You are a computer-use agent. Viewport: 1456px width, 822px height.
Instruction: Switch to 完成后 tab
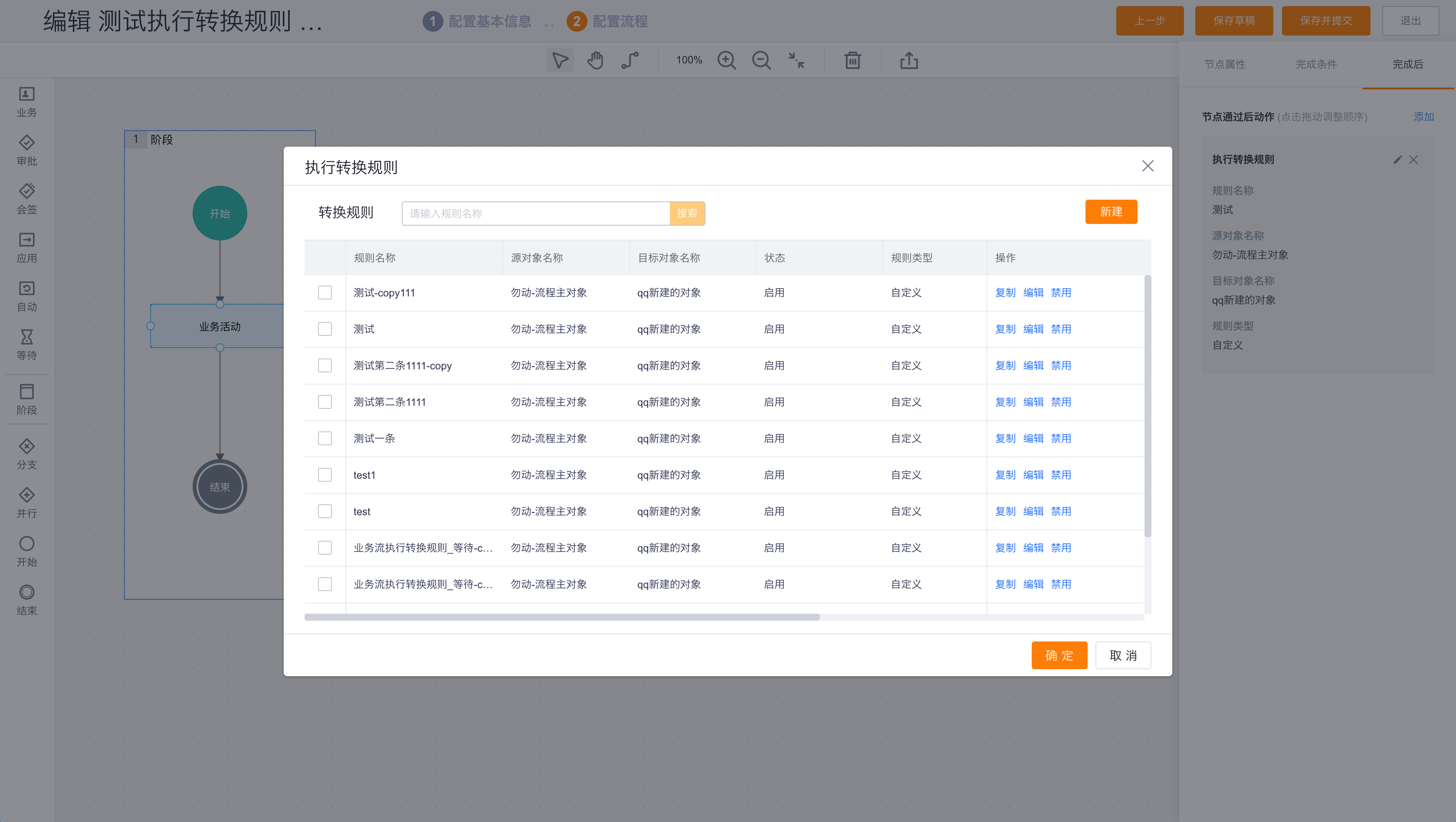click(1407, 64)
